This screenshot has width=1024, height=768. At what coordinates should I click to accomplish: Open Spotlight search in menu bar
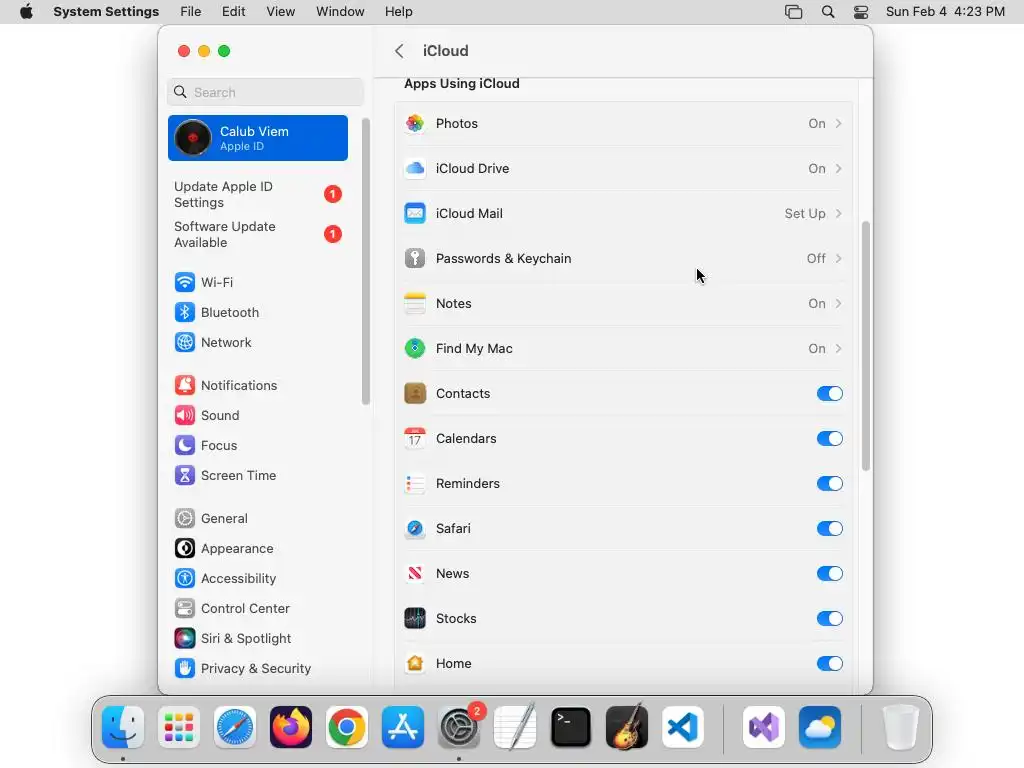click(x=828, y=12)
